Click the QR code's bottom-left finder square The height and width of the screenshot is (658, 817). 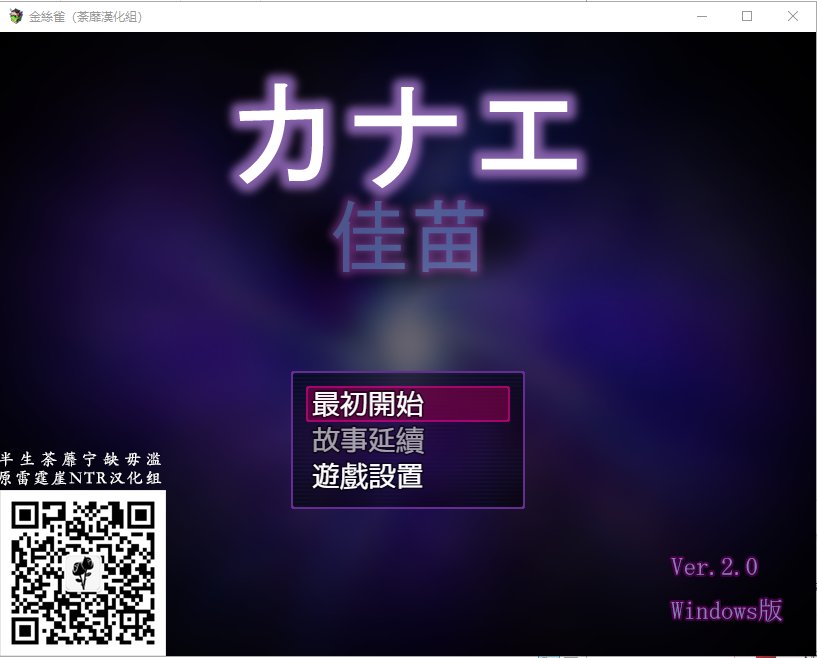(27, 628)
